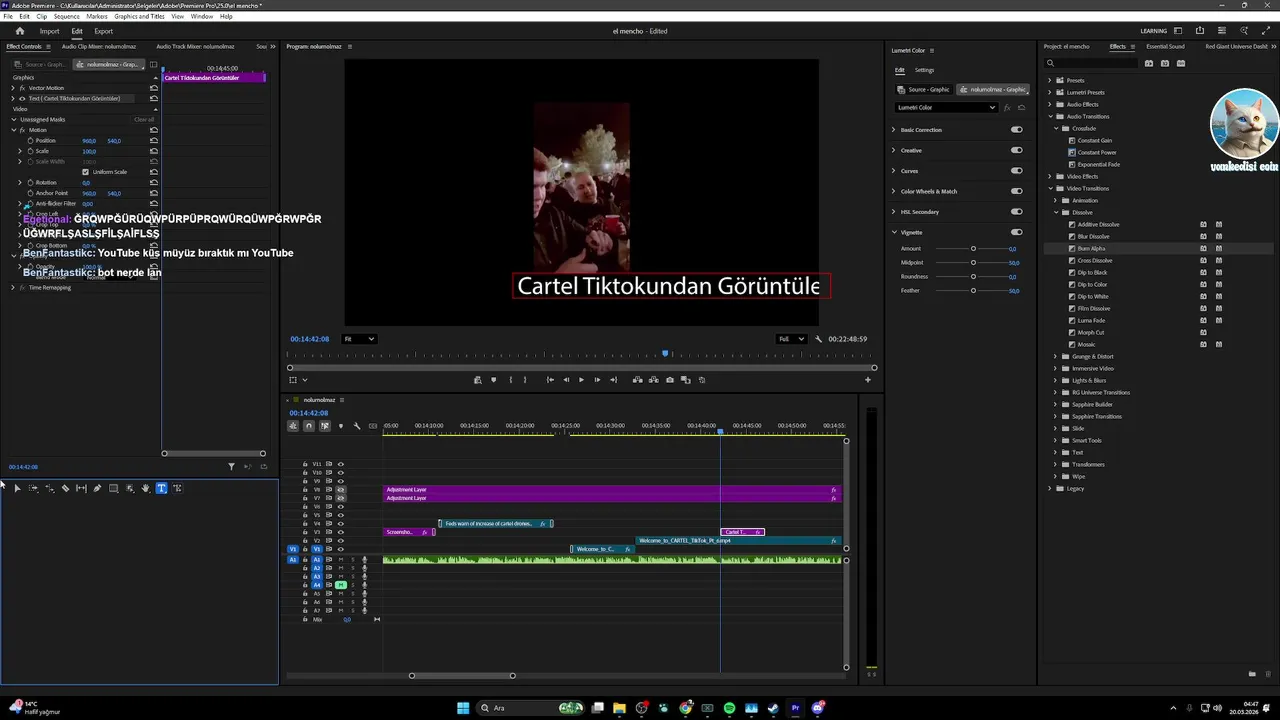Go to In point button

tap(550, 380)
